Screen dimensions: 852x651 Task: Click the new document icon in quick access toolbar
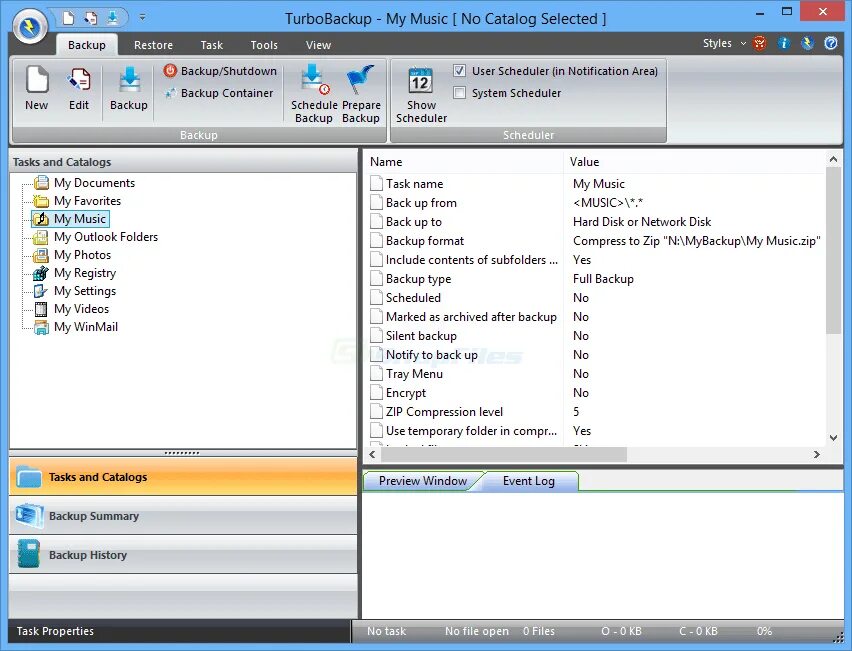(68, 18)
